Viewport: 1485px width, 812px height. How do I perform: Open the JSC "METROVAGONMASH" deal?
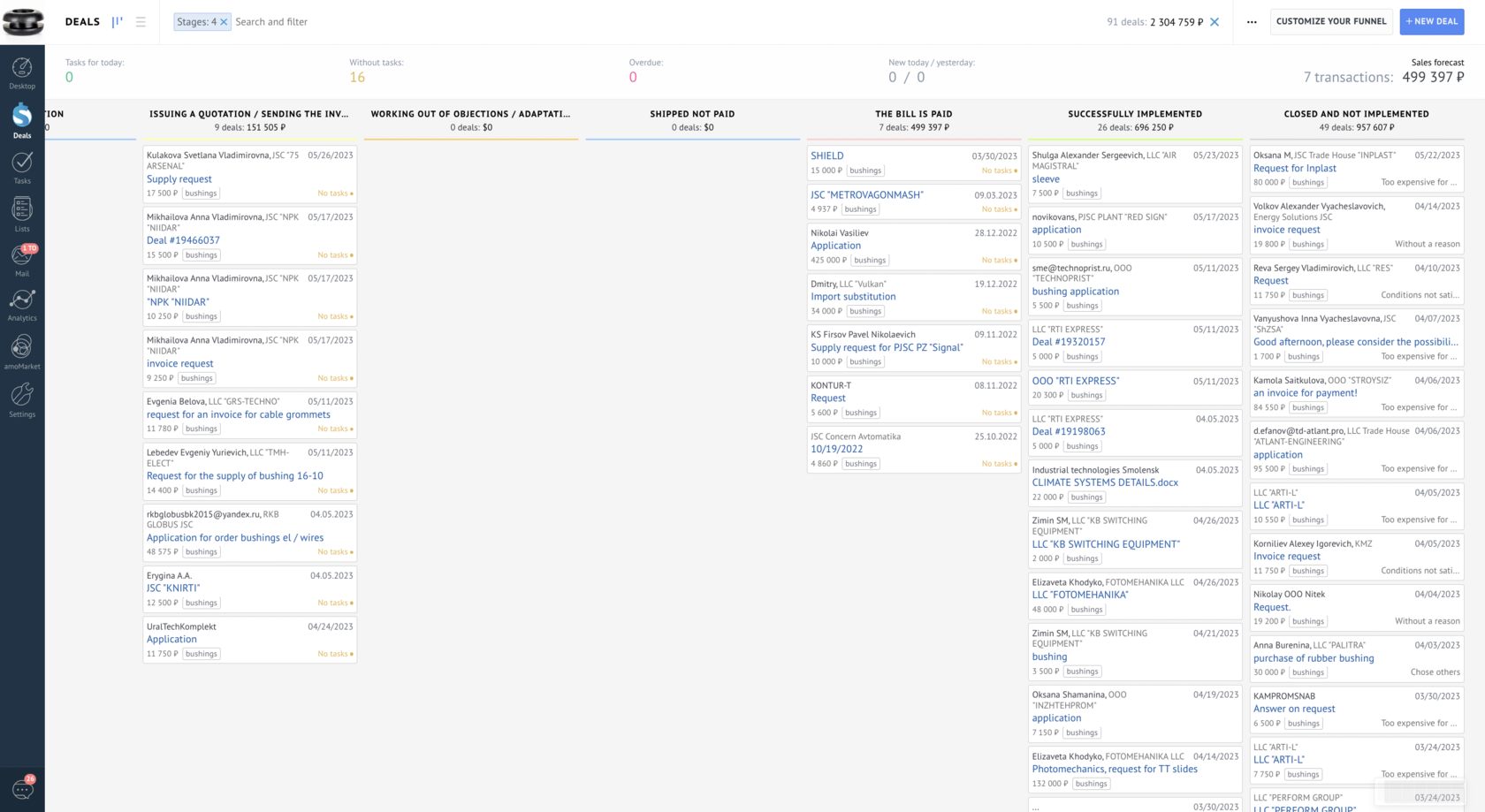coord(867,194)
